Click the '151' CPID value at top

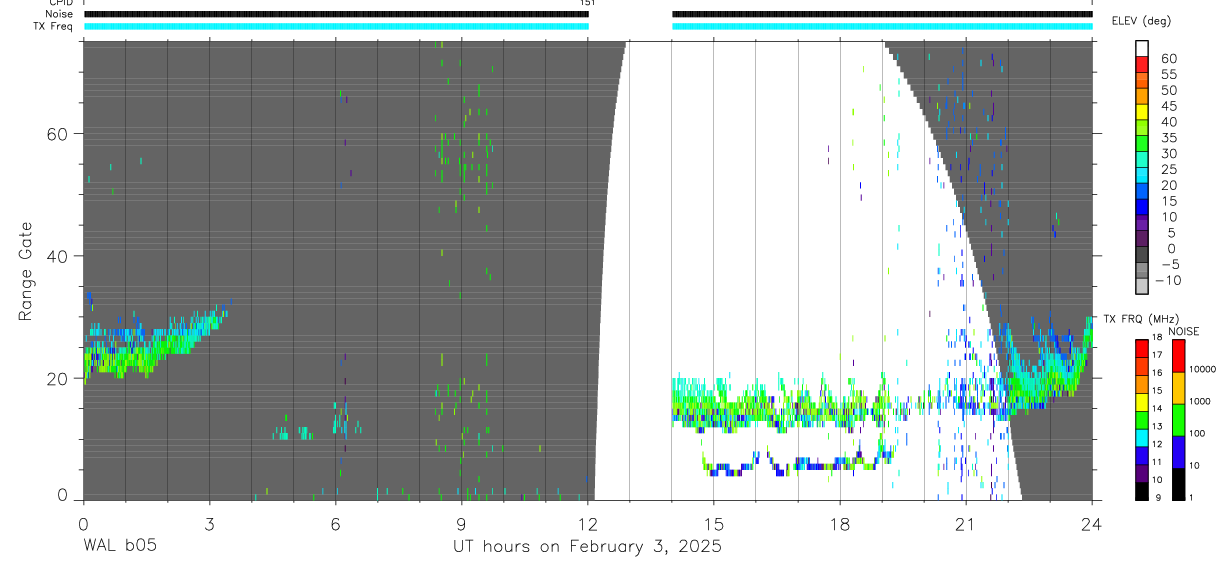(588, 3)
